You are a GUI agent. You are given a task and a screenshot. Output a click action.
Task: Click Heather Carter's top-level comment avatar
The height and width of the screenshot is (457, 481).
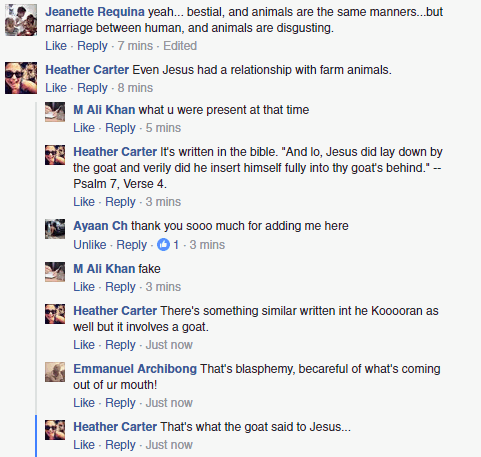pos(21,78)
